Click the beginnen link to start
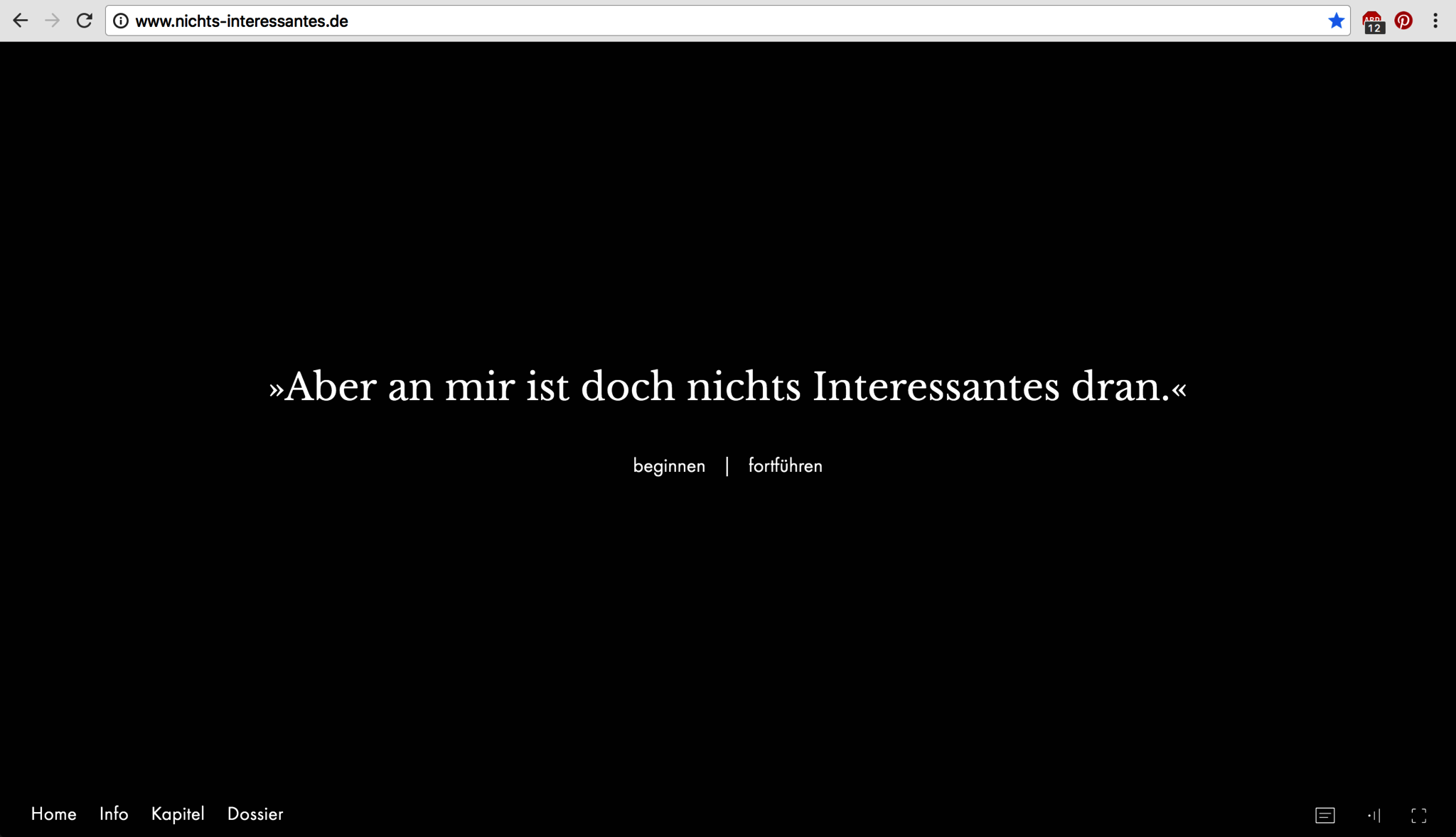Viewport: 1456px width, 837px height. tap(668, 465)
